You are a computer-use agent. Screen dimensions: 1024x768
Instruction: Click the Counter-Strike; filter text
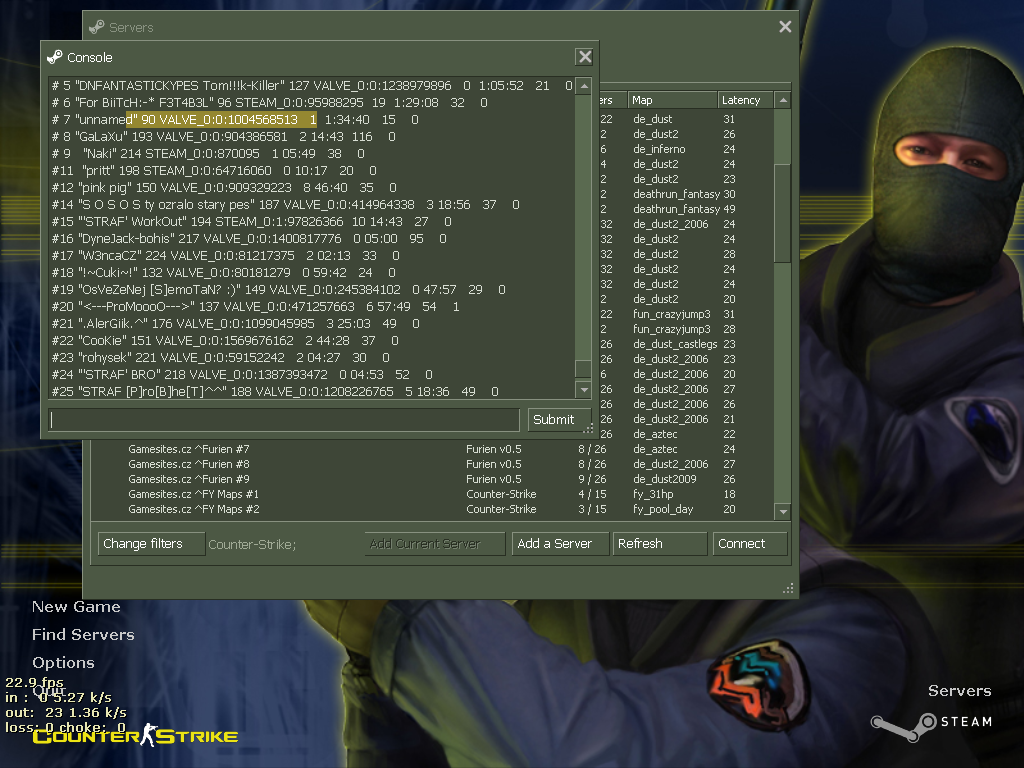pos(252,544)
